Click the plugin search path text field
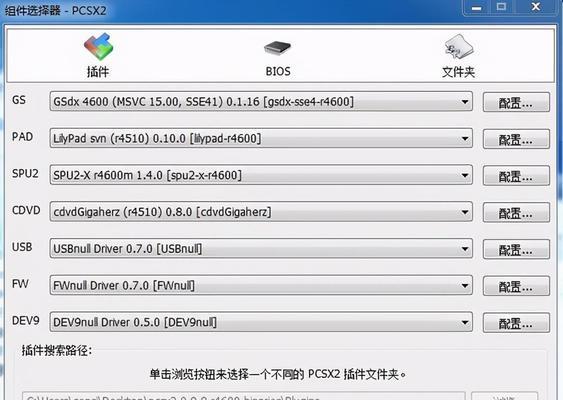 (x=244, y=396)
